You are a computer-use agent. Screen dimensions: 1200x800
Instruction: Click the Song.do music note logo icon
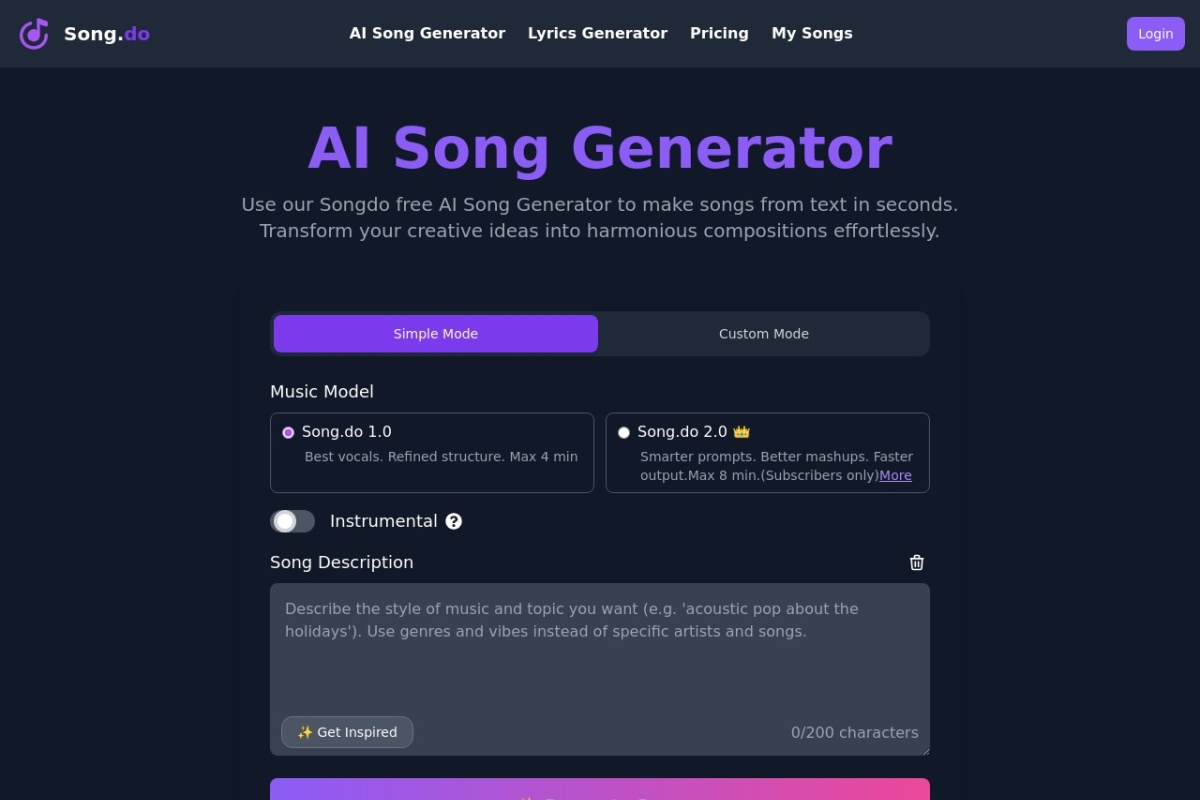click(x=34, y=34)
